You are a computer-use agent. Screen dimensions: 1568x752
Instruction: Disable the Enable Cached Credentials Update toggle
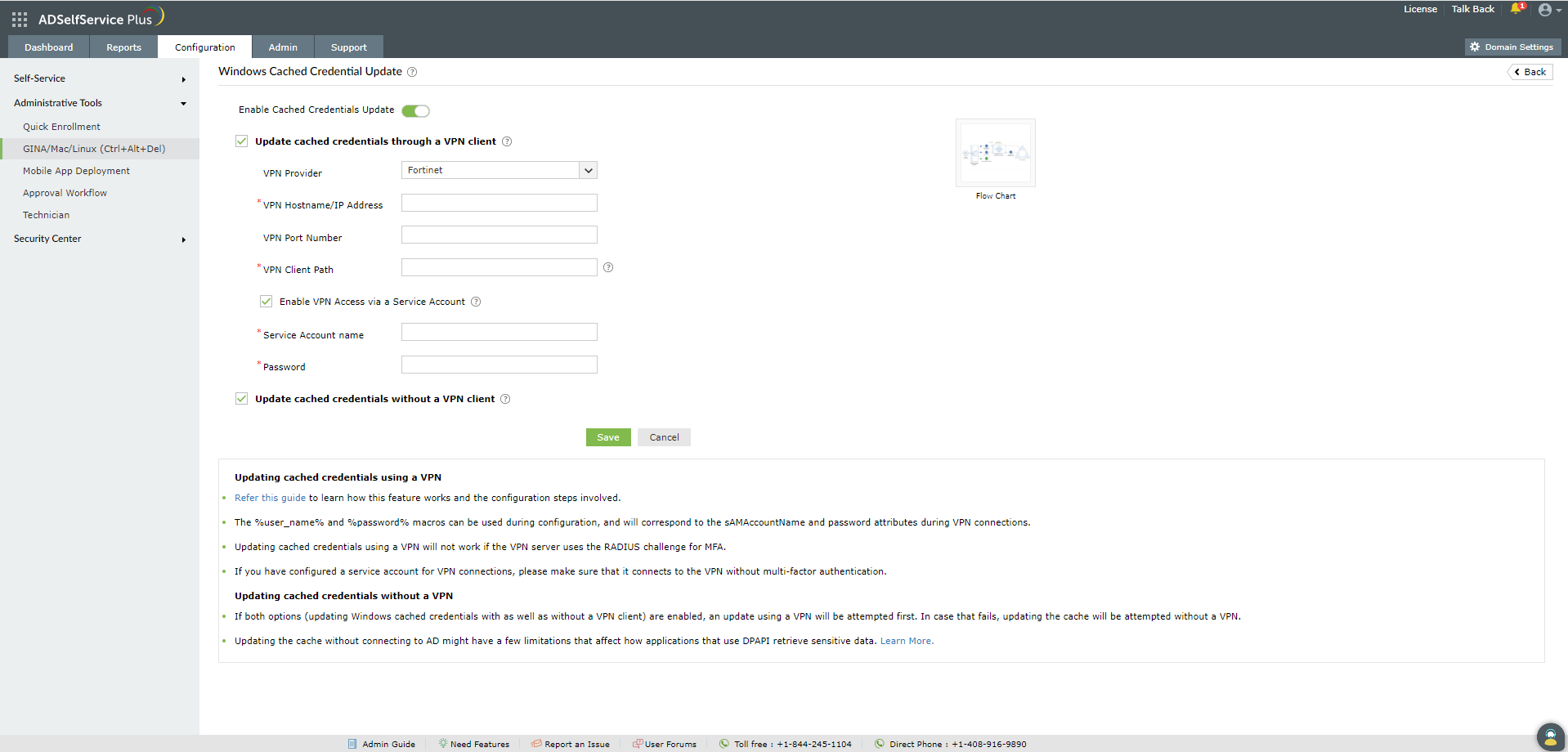click(415, 110)
